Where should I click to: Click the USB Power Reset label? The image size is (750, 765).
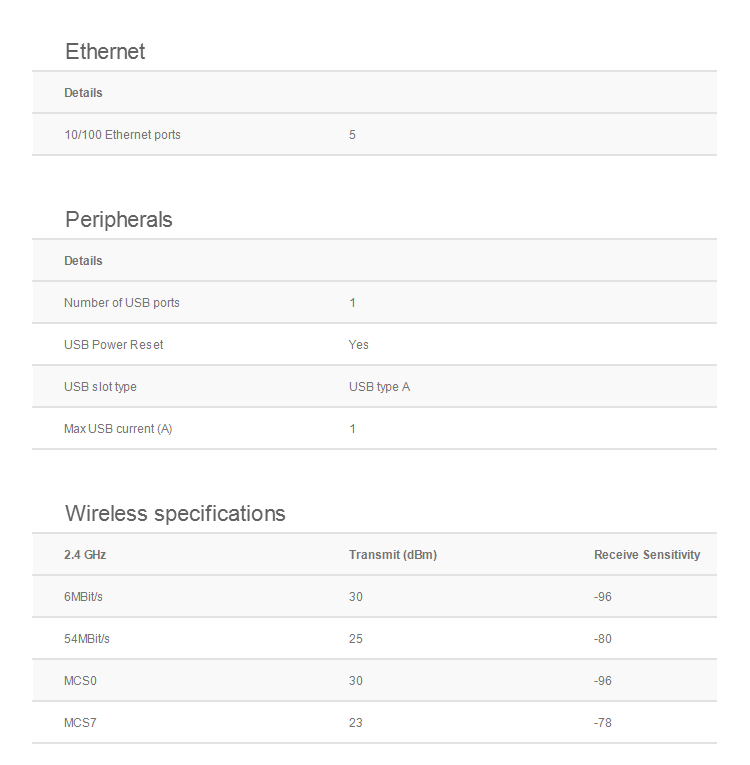(113, 345)
